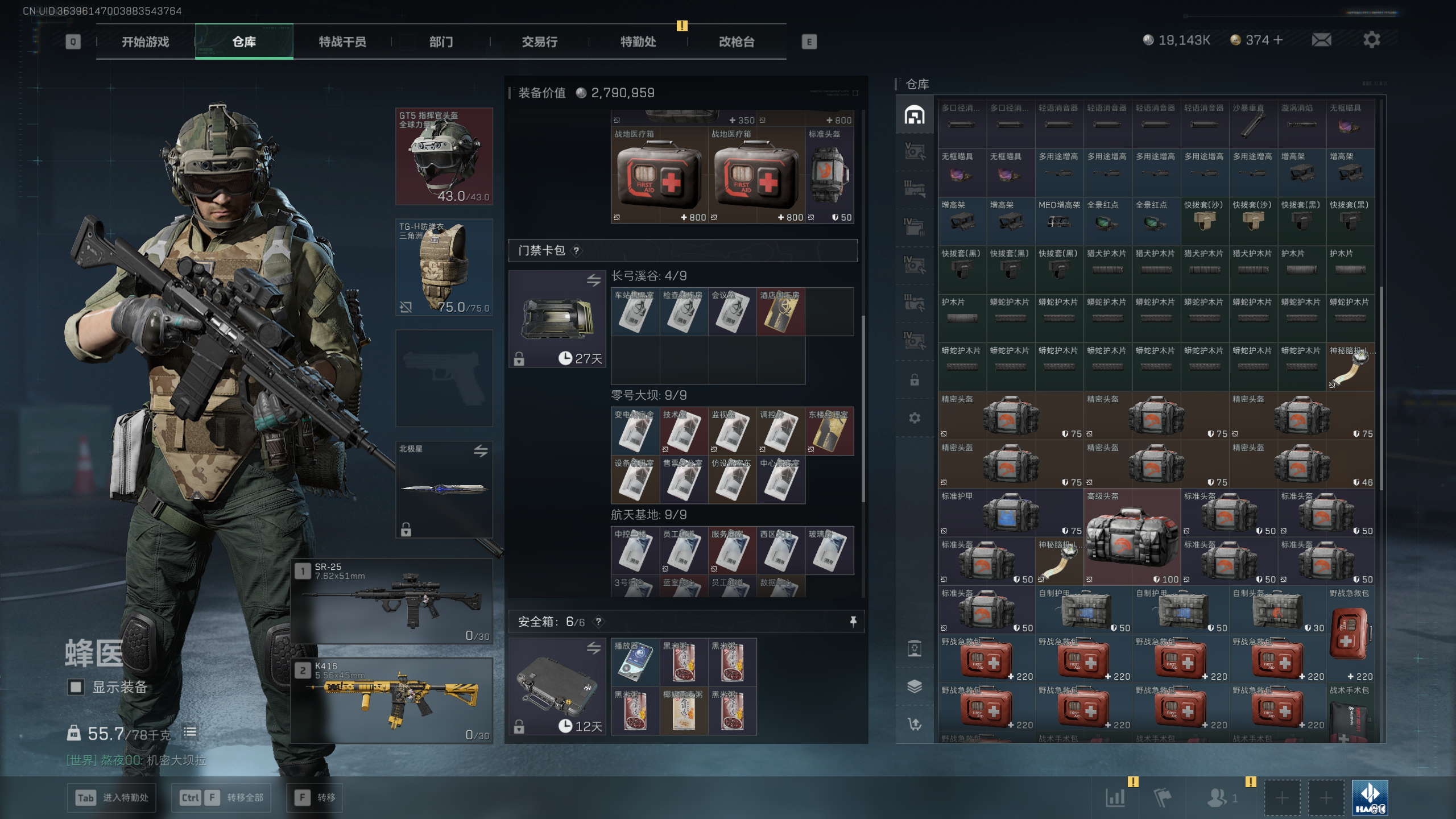
Task: Open the 改枪台 tab
Action: click(x=737, y=42)
